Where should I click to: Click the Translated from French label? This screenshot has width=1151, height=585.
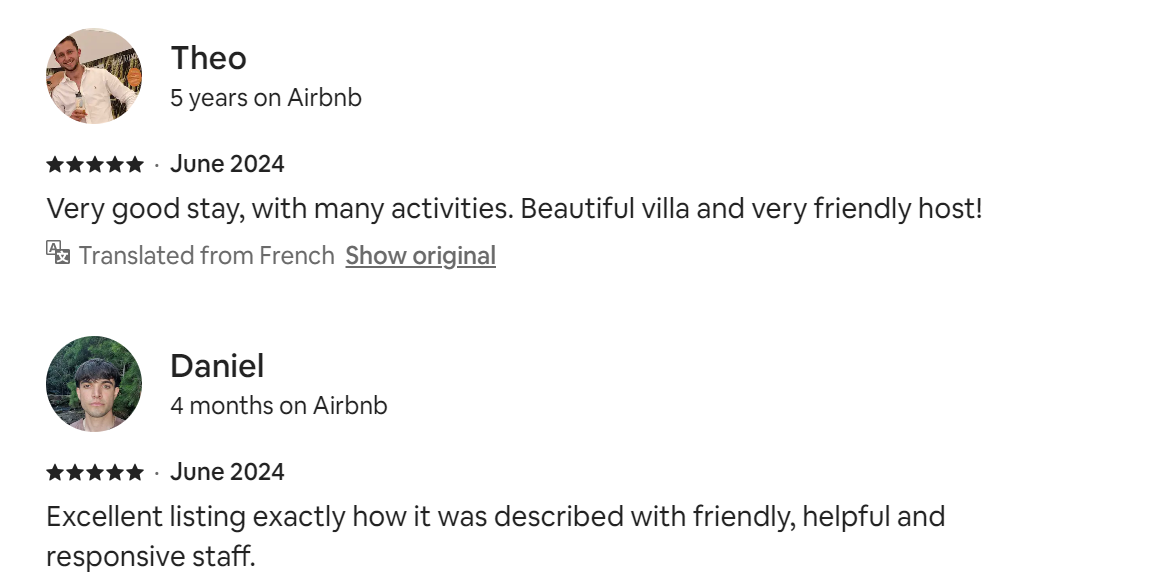[x=206, y=256]
